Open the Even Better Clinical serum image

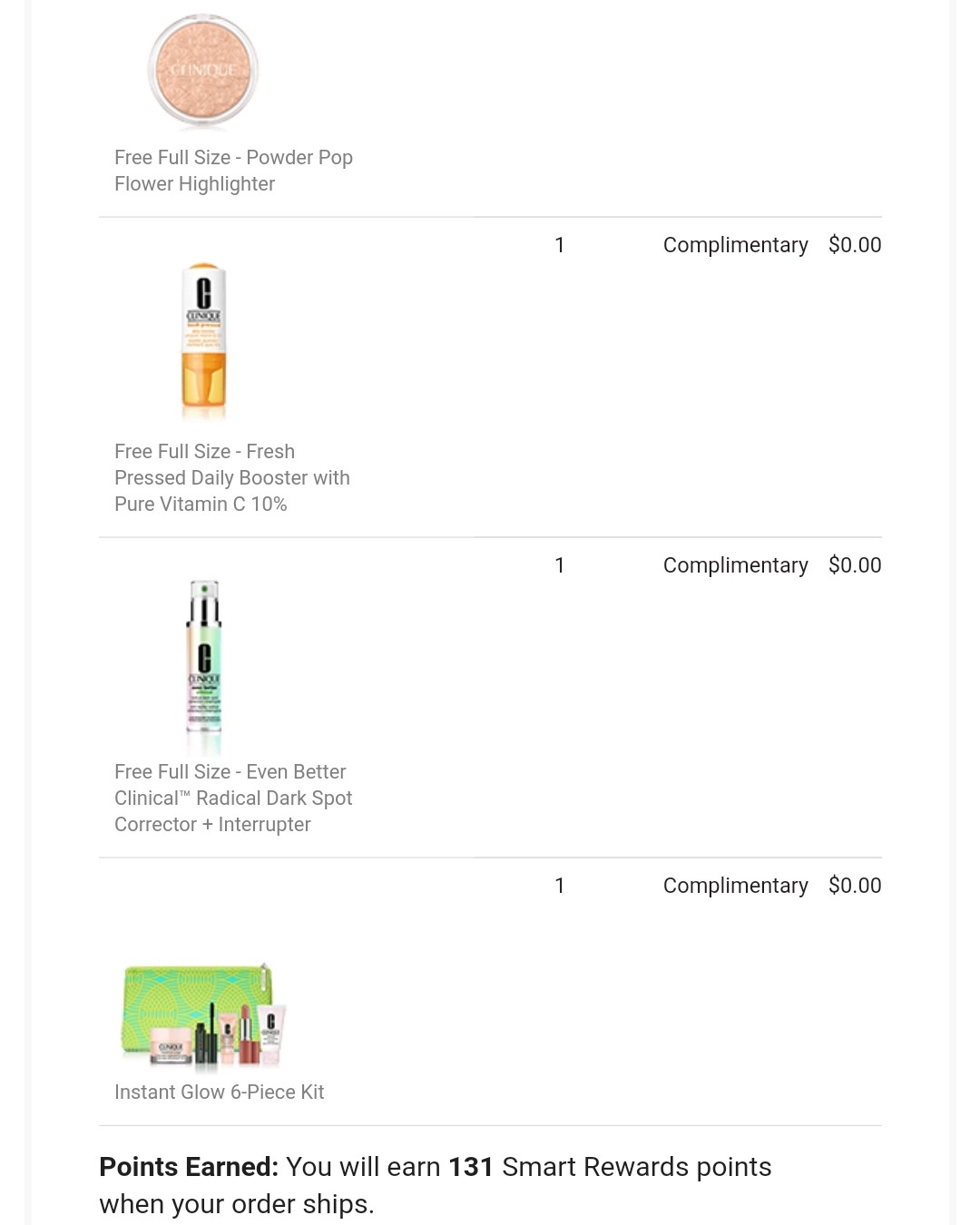(x=204, y=668)
